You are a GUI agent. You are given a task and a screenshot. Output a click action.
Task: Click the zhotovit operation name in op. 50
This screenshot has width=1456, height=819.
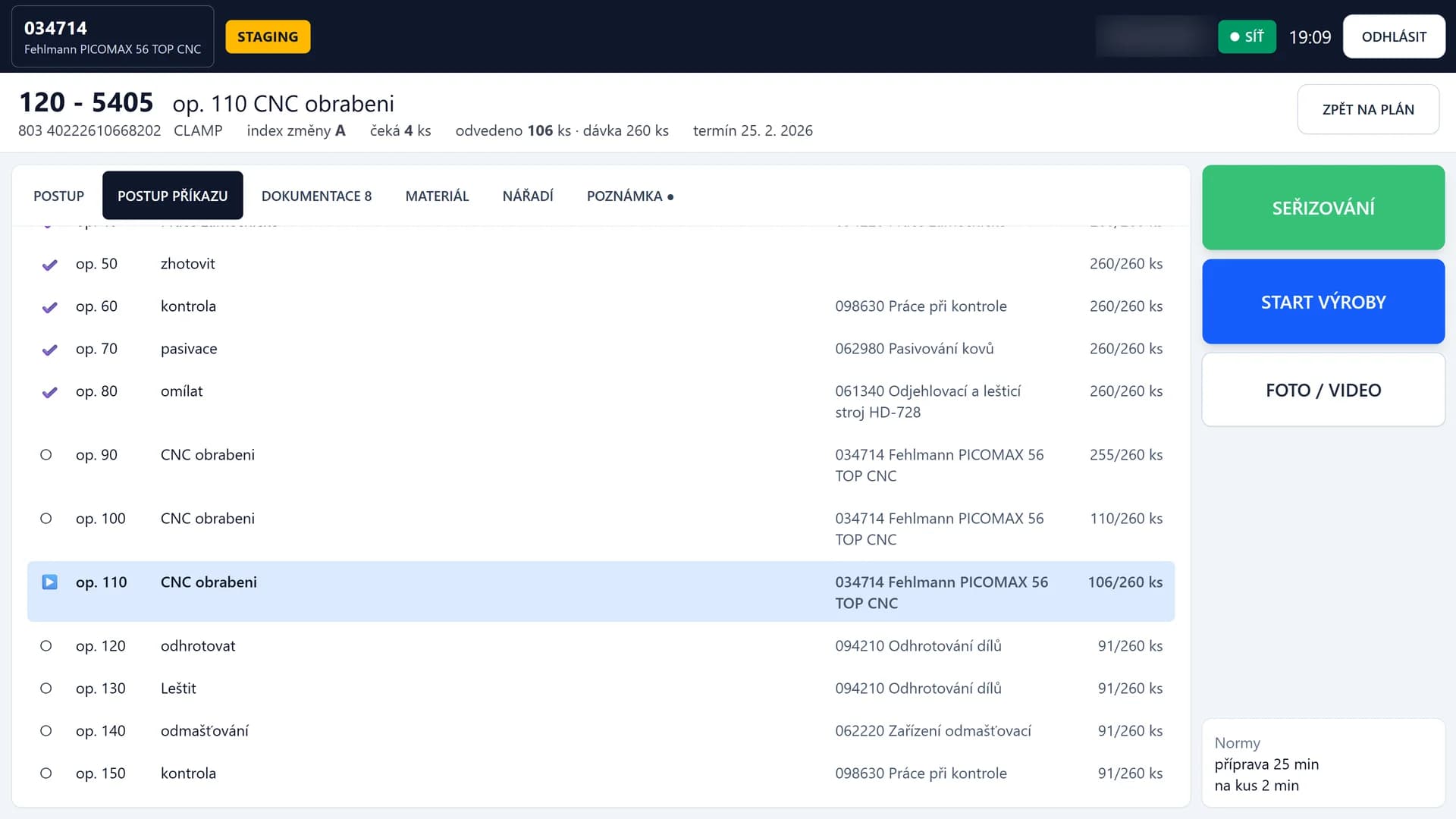[x=187, y=264]
